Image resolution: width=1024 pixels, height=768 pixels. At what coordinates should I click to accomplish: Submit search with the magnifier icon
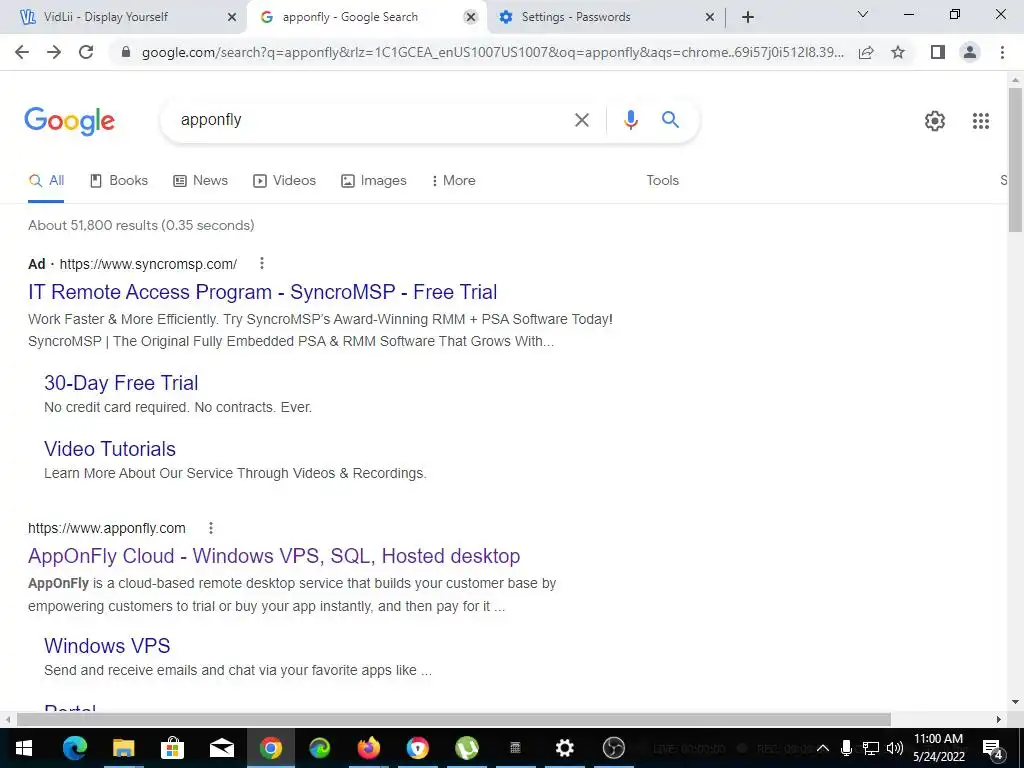pyautogui.click(x=670, y=120)
